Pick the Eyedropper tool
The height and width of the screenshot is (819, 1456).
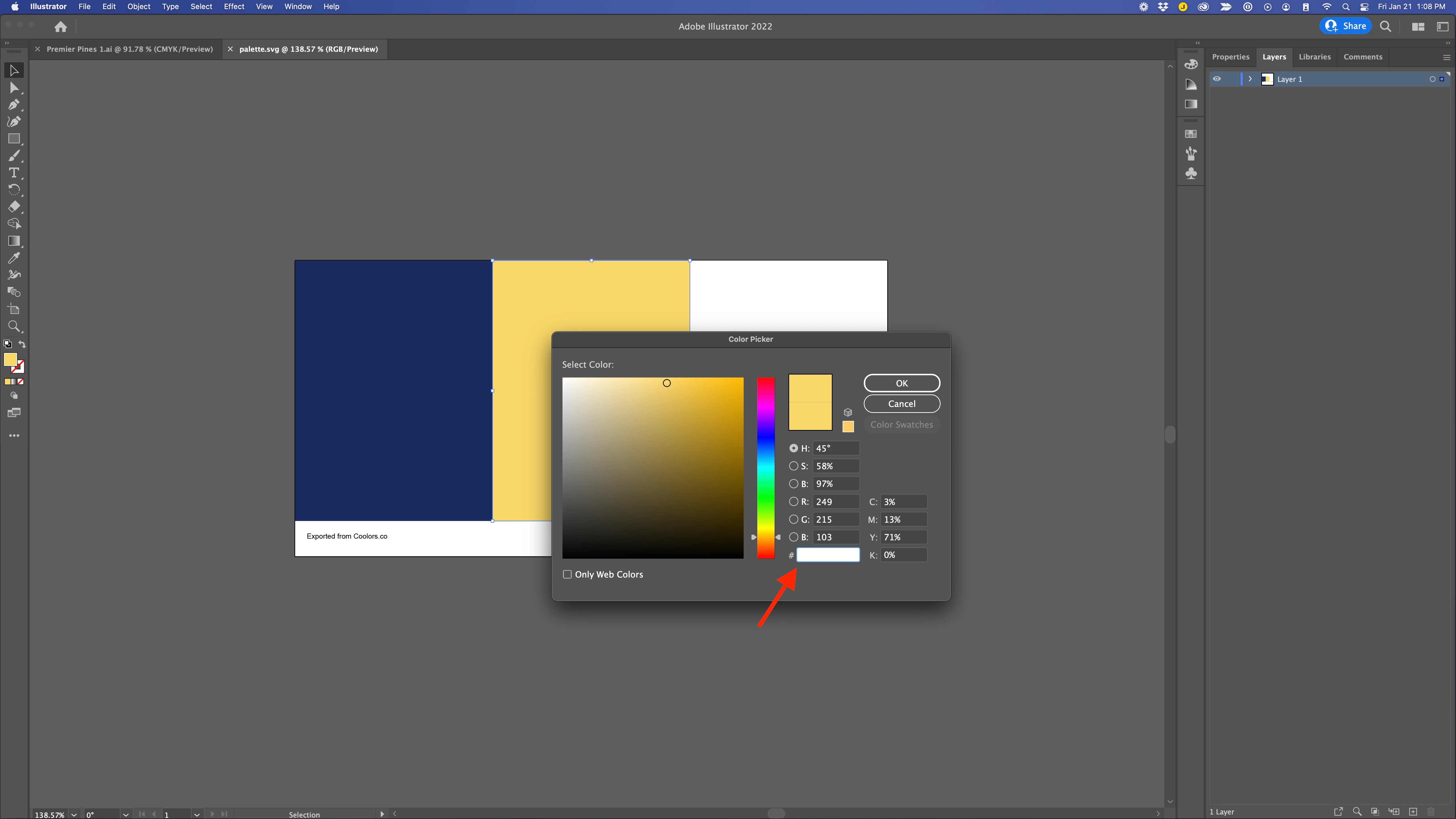(14, 258)
